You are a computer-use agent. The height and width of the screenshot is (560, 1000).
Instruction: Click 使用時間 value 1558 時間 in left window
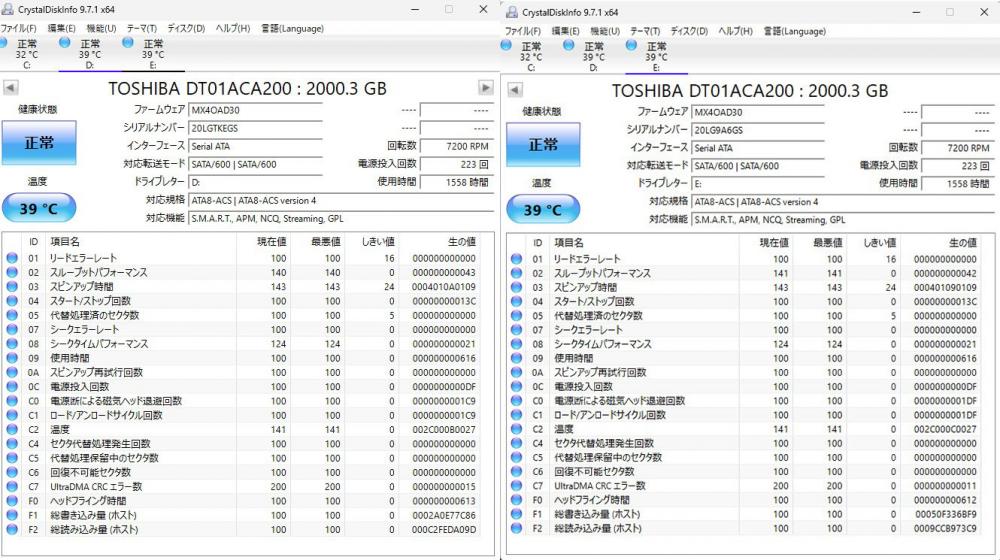click(457, 182)
